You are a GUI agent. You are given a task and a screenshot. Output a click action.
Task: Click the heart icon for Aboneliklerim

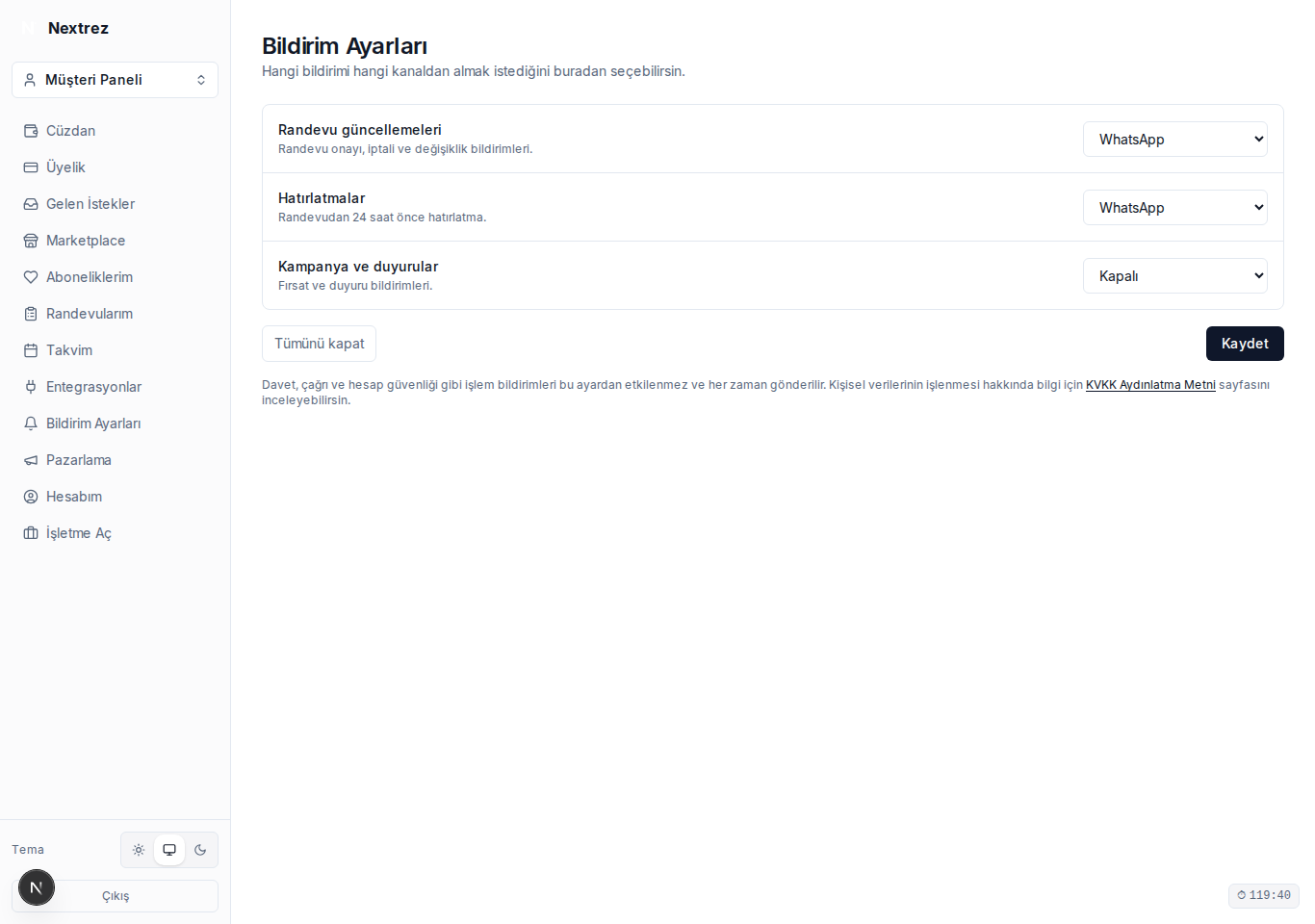(31, 277)
